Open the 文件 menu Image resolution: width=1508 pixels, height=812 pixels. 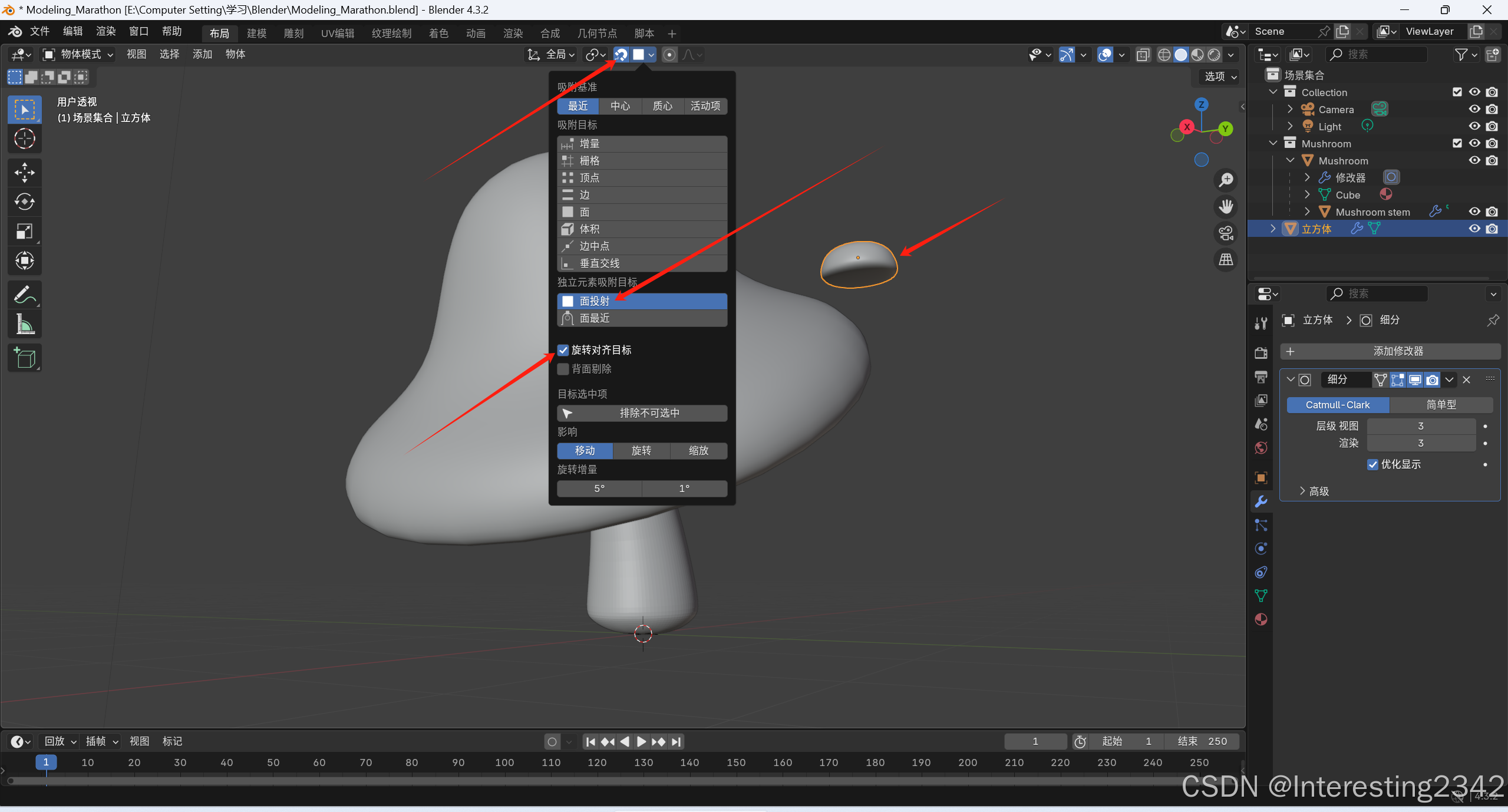pyautogui.click(x=39, y=31)
